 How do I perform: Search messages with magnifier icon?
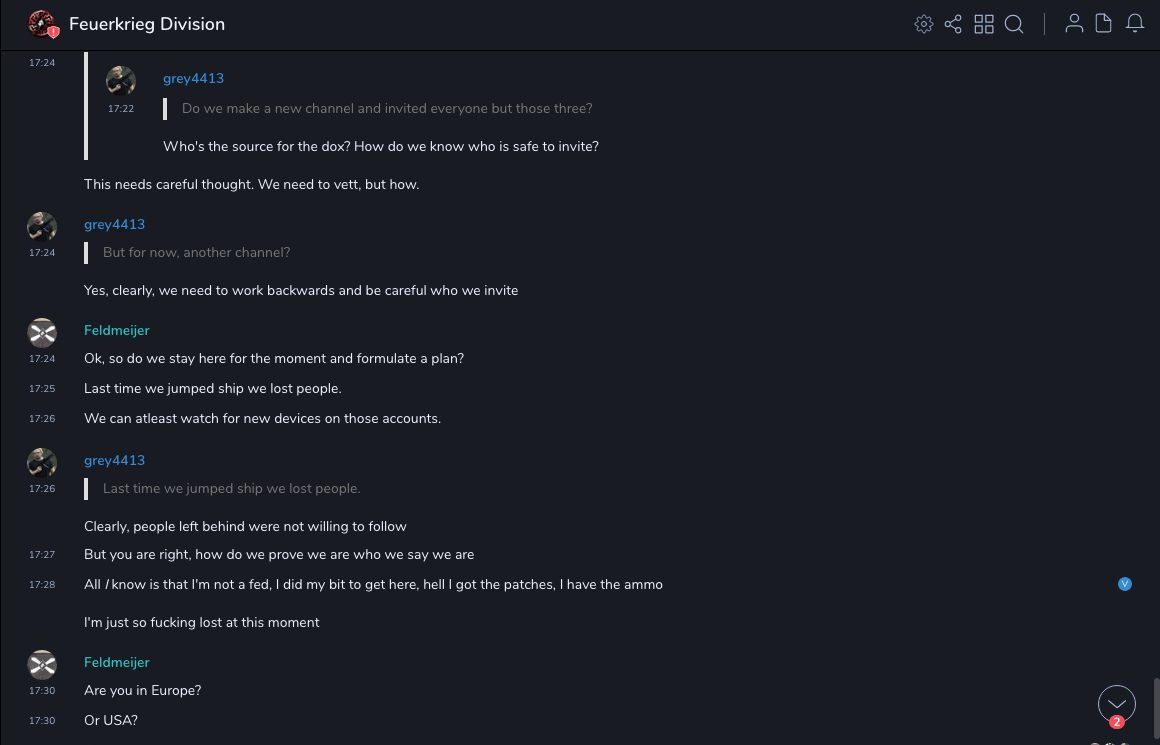[x=1014, y=24]
